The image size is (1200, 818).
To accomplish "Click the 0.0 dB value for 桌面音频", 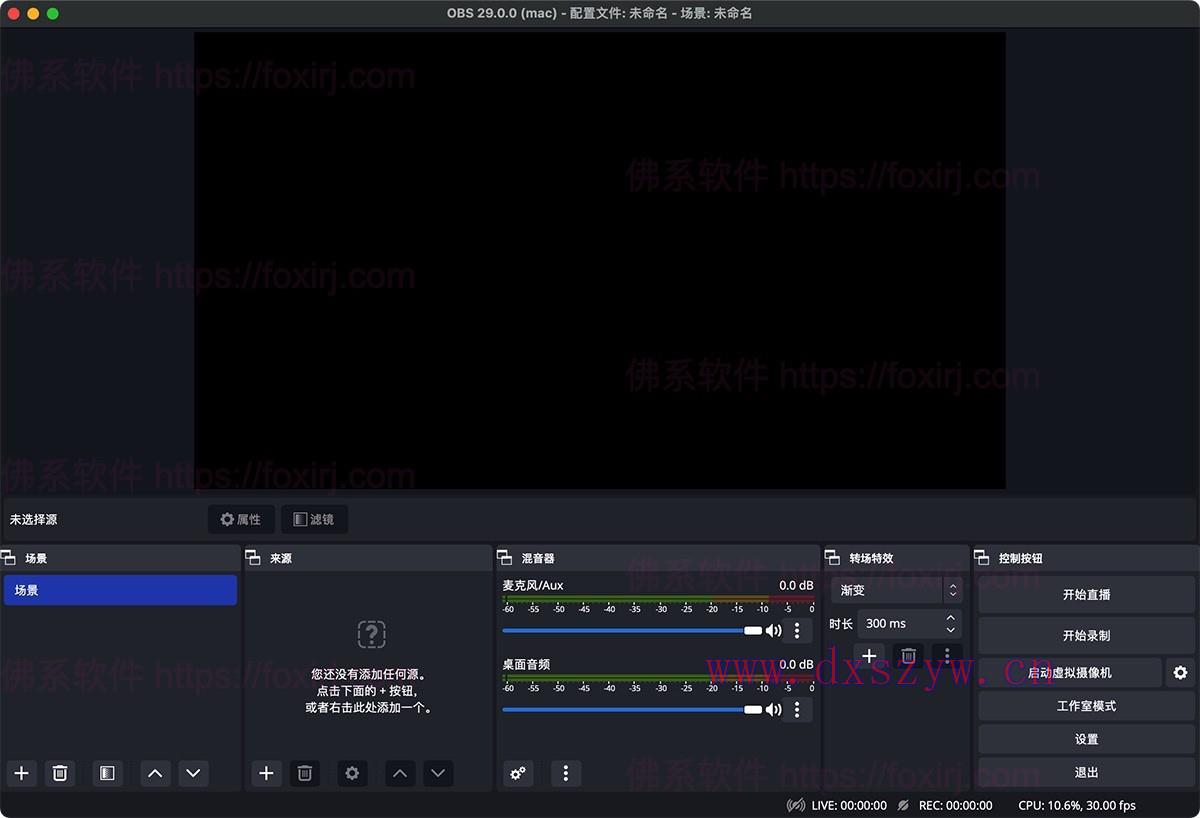I will click(x=796, y=664).
